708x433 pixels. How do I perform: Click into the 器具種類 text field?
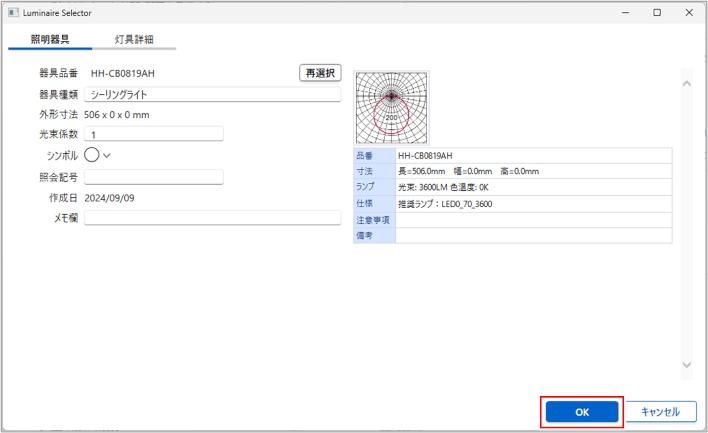pyautogui.click(x=212, y=95)
